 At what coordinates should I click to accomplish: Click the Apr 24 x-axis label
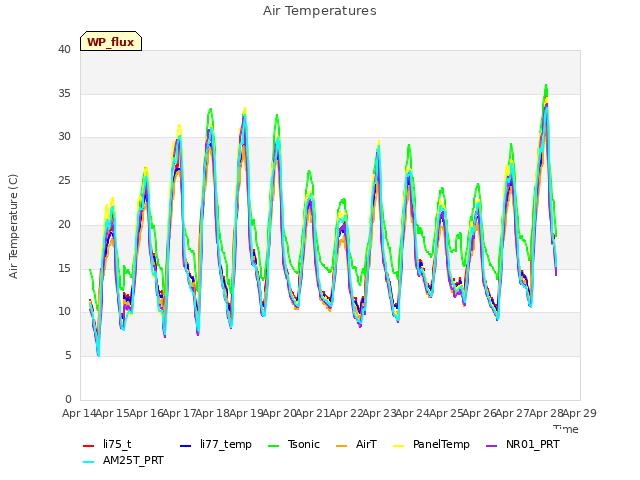pos(413,413)
